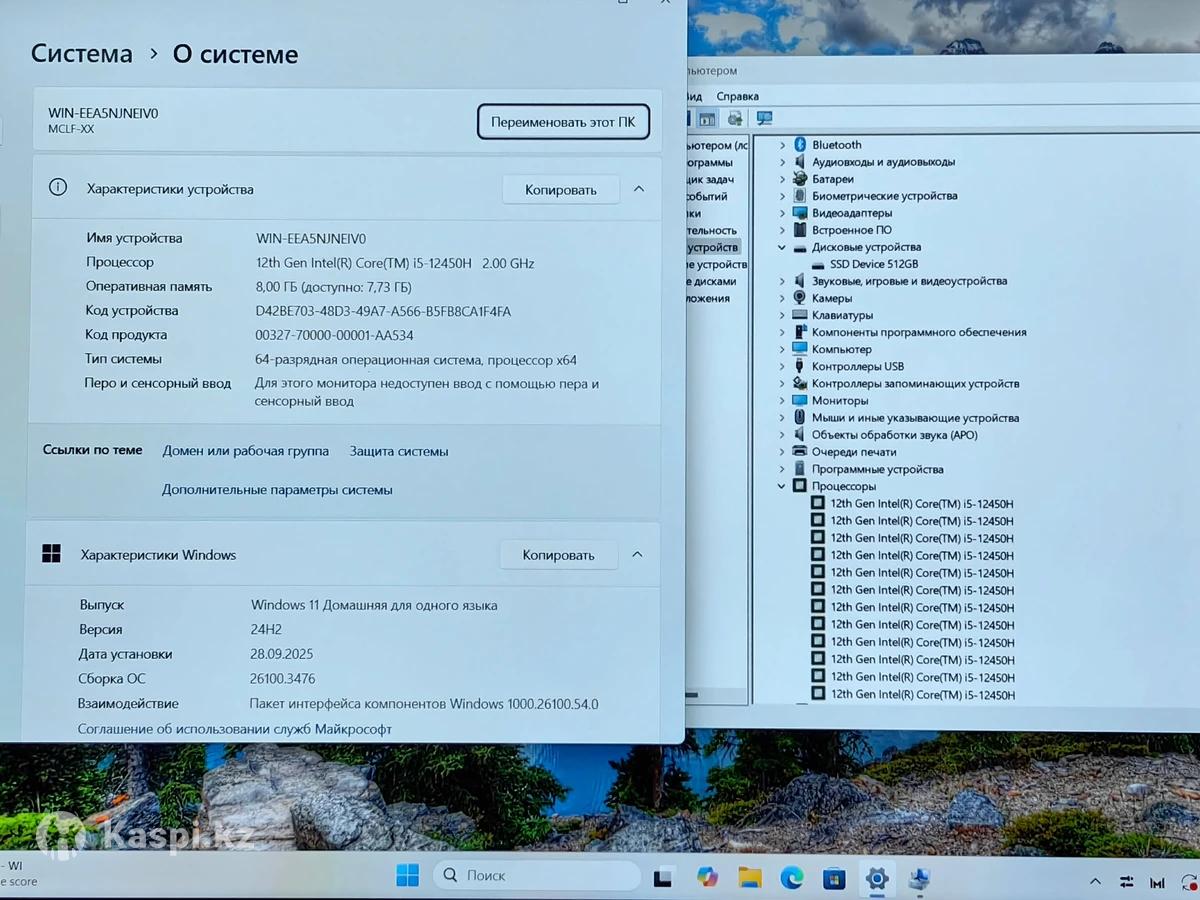Image resolution: width=1200 pixels, height=900 pixels.
Task: Show hidden system tray icons
Action: click(1095, 882)
